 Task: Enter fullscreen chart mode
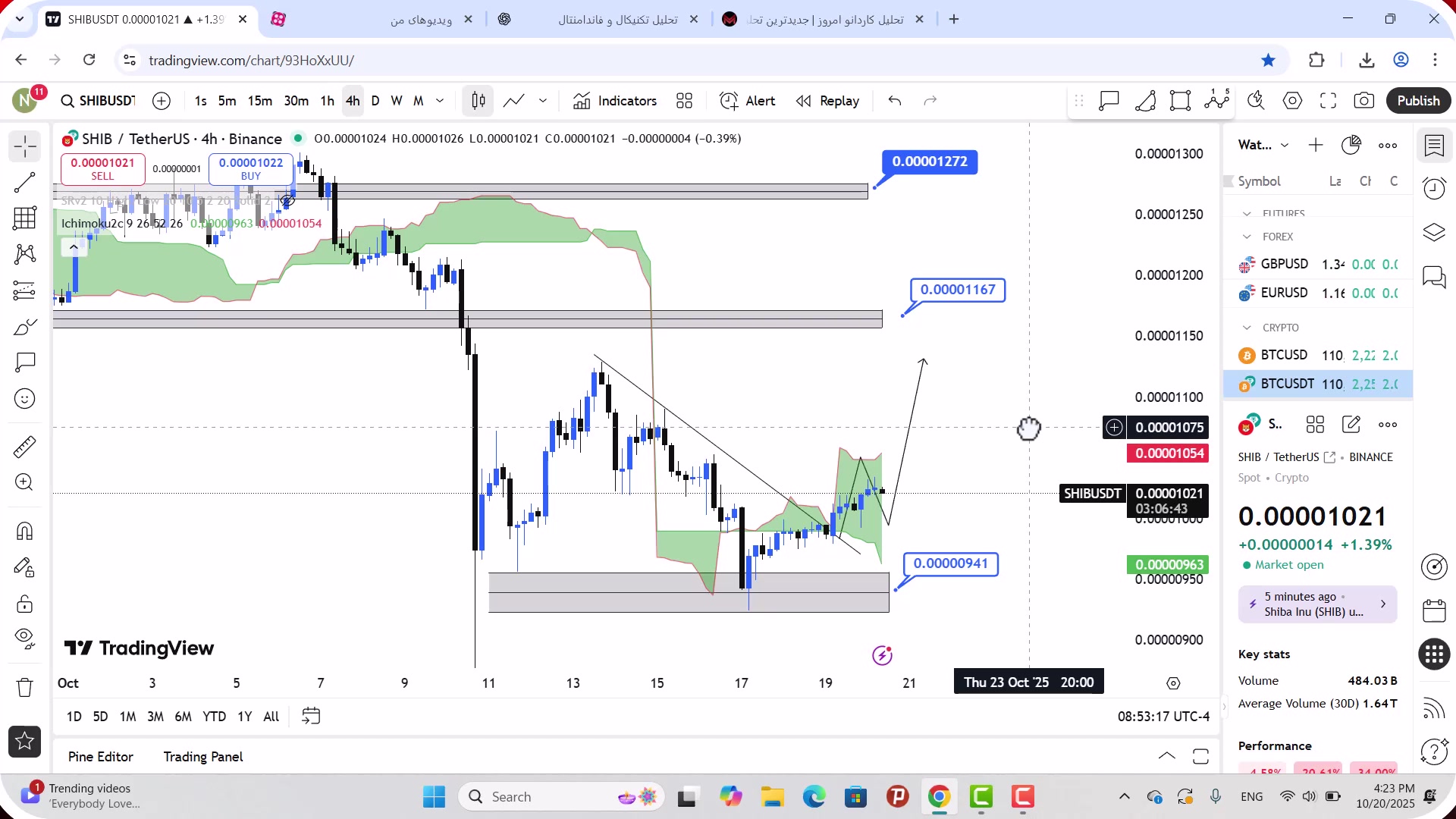(1328, 101)
